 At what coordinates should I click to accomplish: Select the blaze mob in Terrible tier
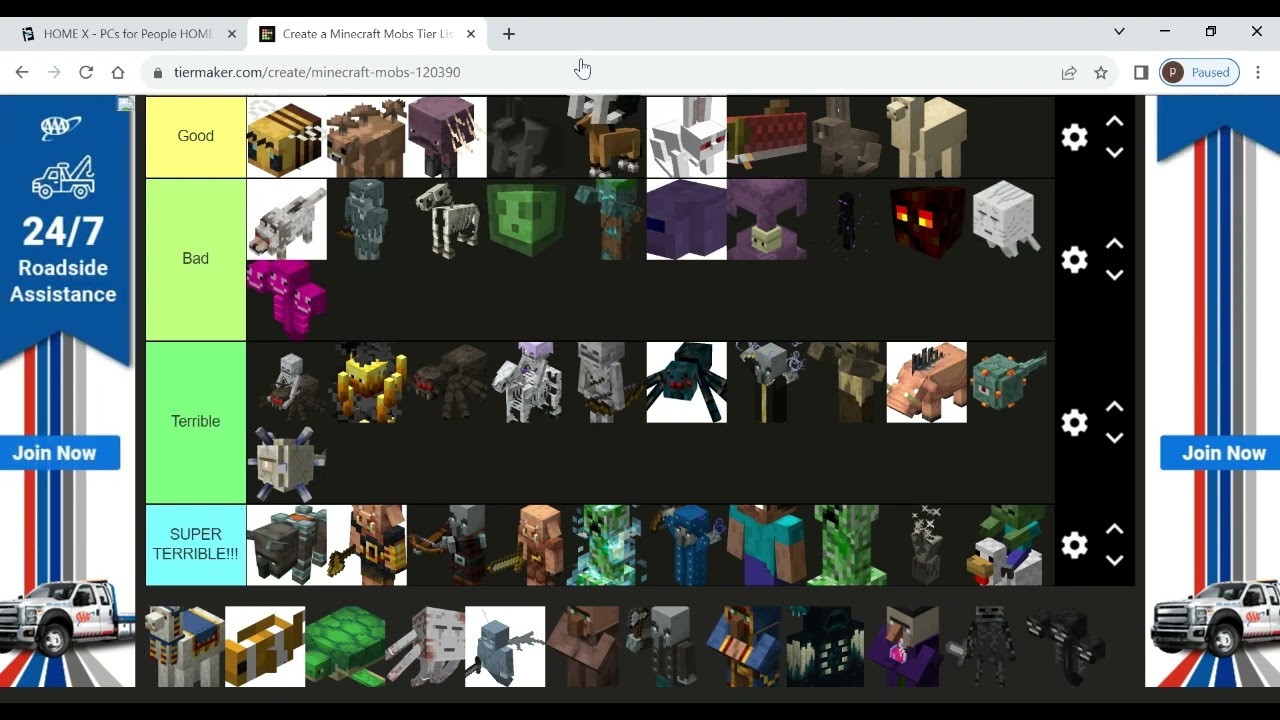366,383
